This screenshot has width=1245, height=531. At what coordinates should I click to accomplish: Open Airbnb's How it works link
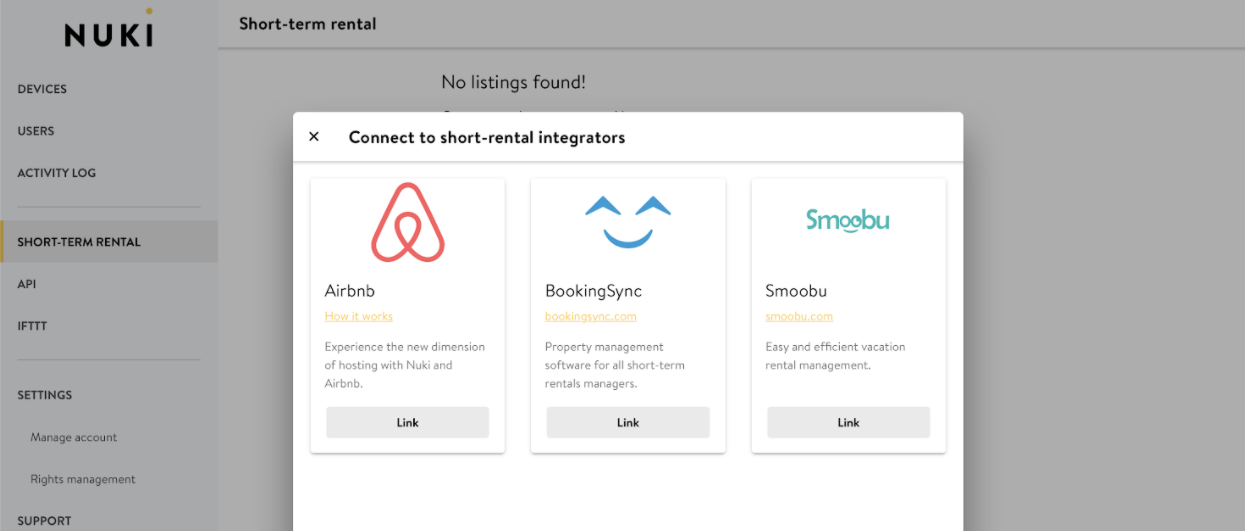pos(359,316)
